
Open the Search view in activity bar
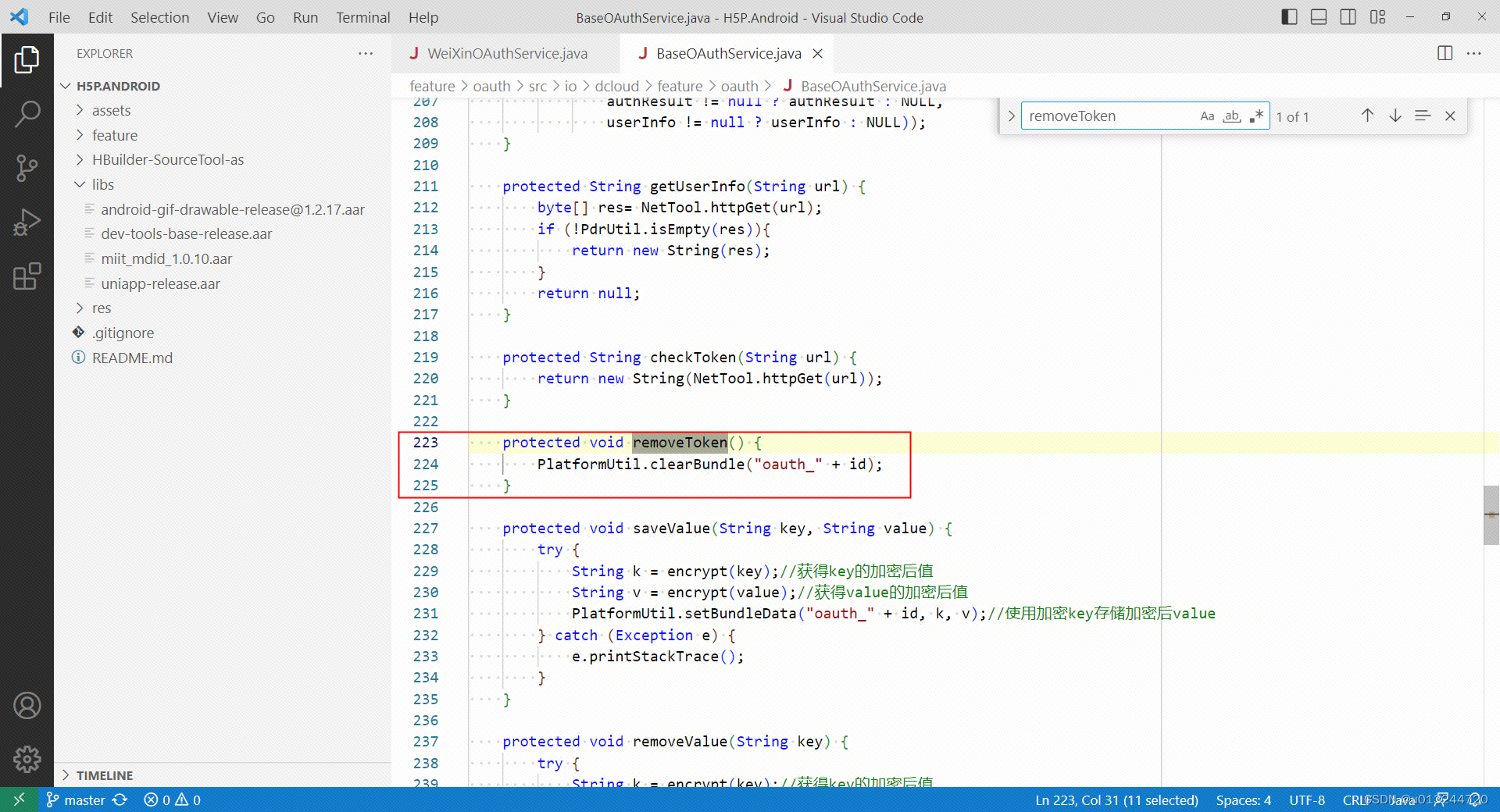pos(27,114)
